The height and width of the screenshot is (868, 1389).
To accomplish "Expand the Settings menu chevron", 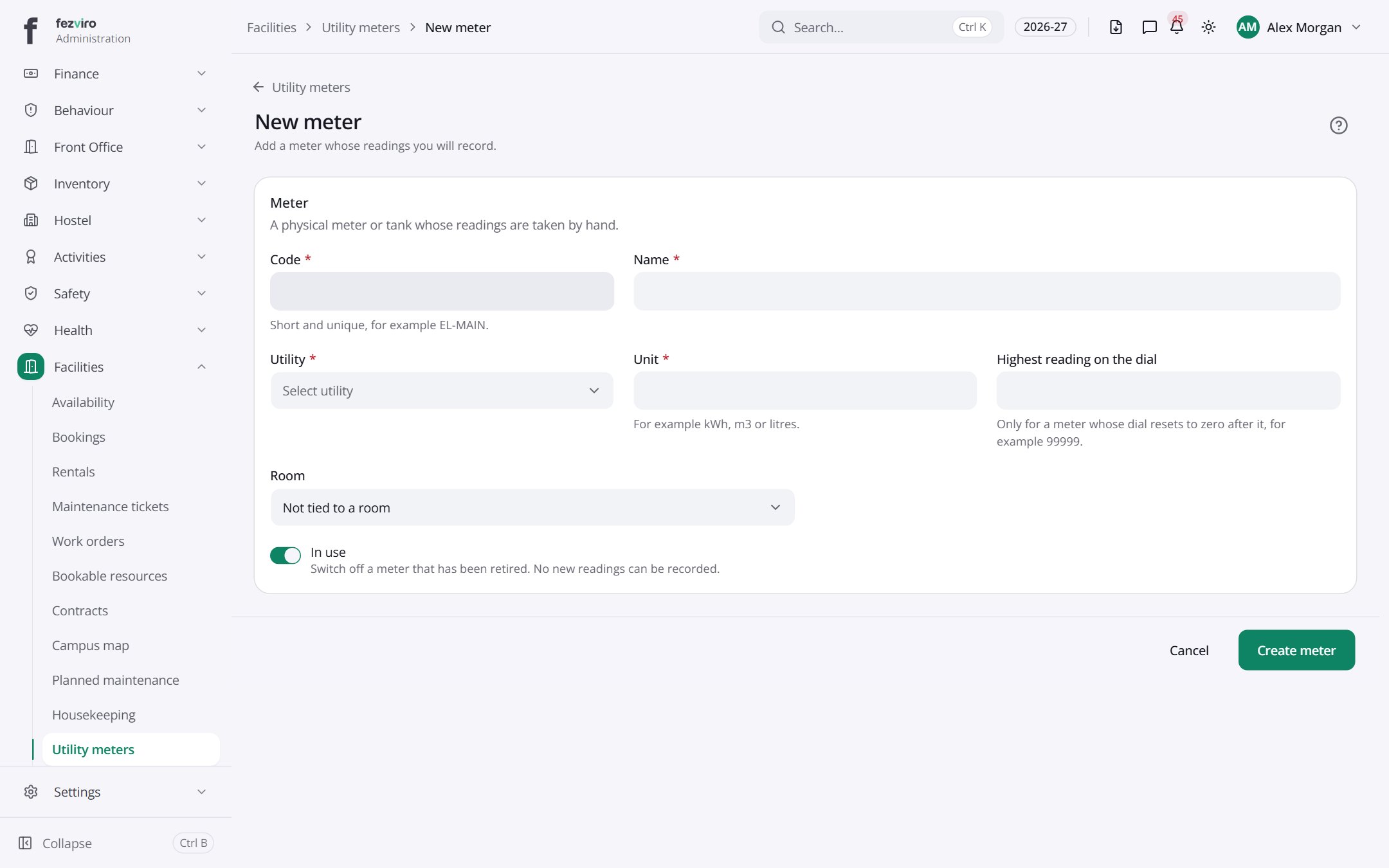I will [x=201, y=791].
